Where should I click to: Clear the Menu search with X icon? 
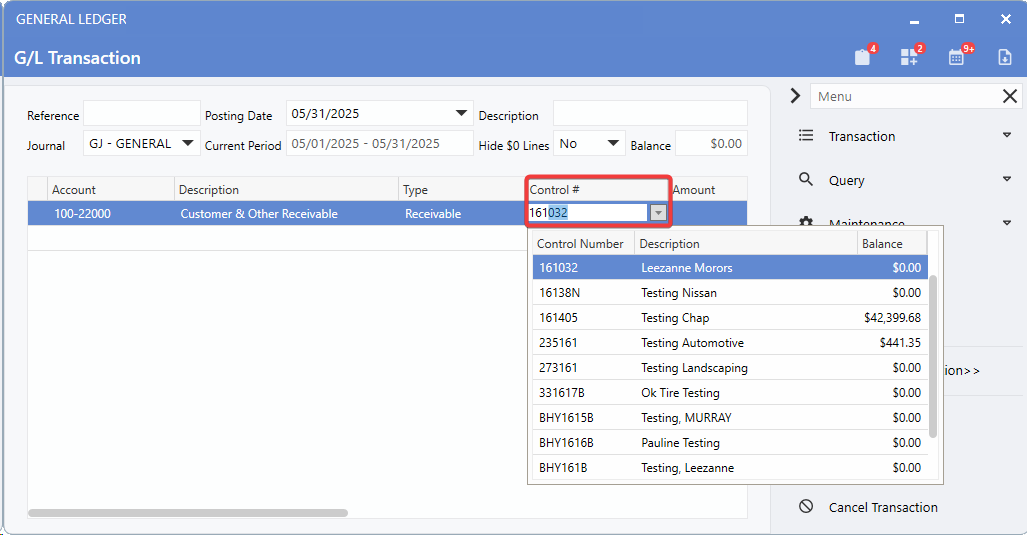click(1010, 96)
